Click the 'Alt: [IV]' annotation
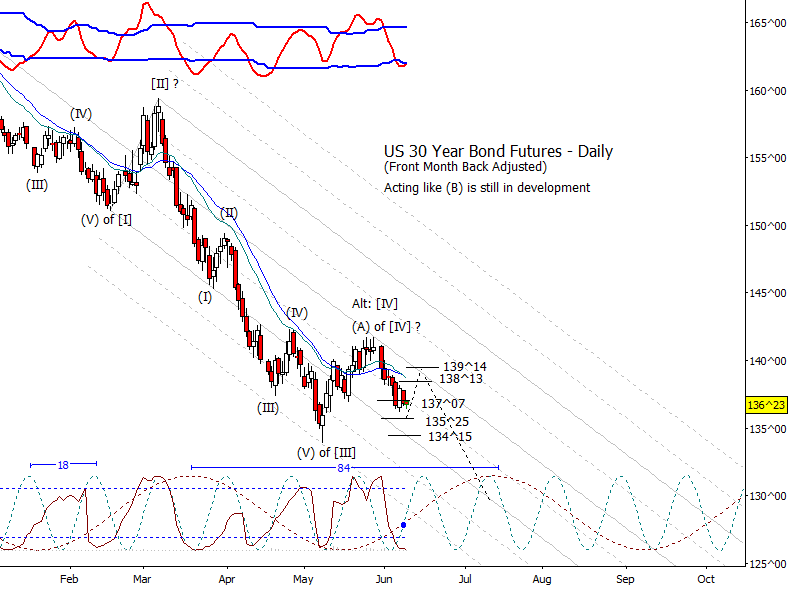This screenshot has height=603, width=802. tap(374, 304)
